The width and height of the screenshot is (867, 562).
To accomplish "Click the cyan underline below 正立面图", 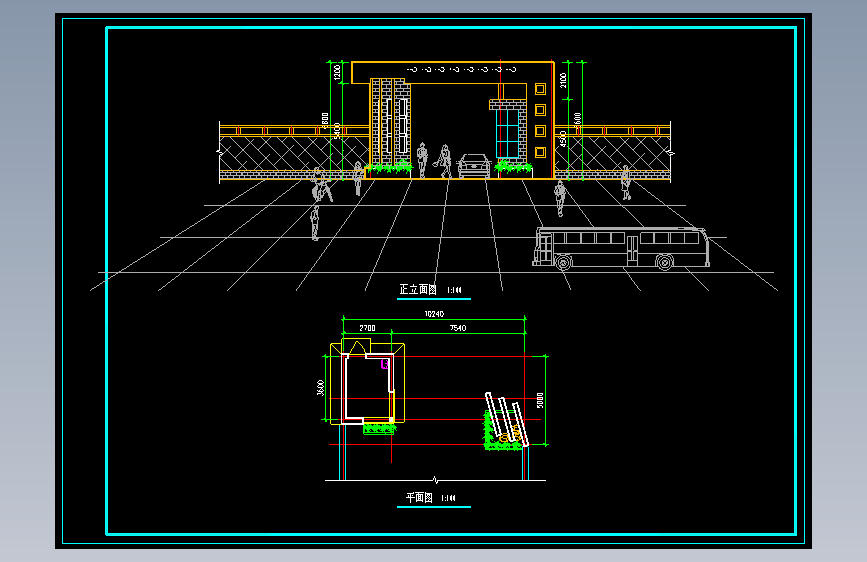I will tap(434, 299).
